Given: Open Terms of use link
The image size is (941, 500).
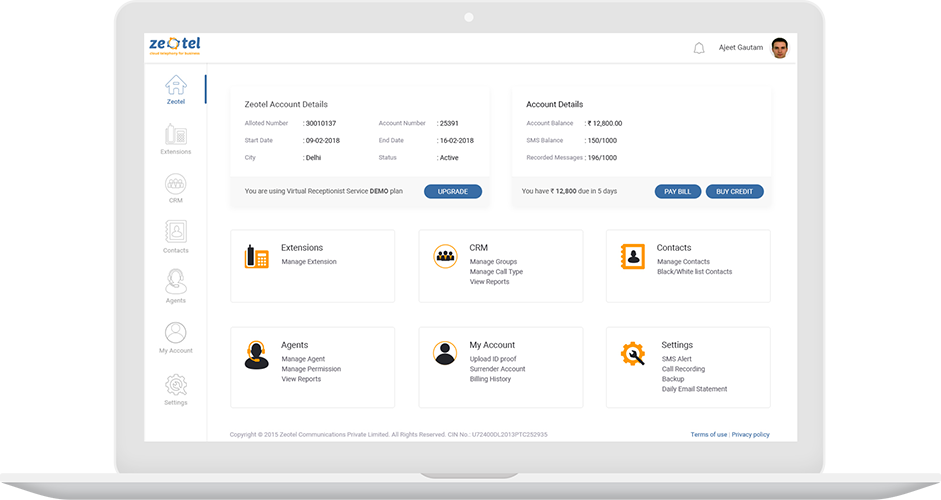Looking at the screenshot, I should click(709, 435).
